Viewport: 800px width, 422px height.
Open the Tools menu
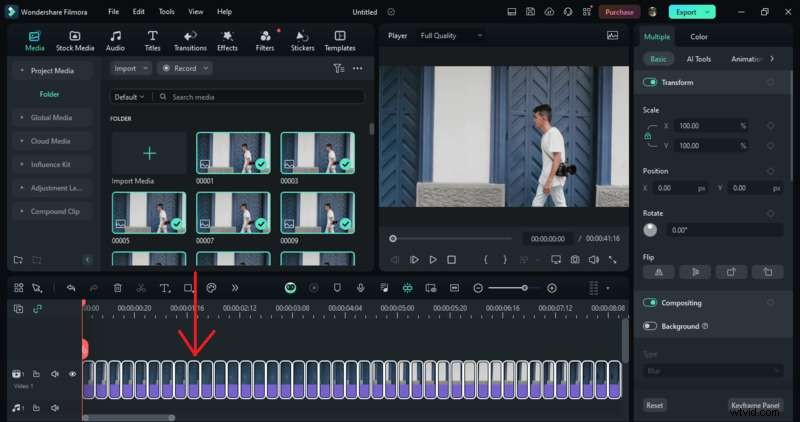(x=166, y=11)
